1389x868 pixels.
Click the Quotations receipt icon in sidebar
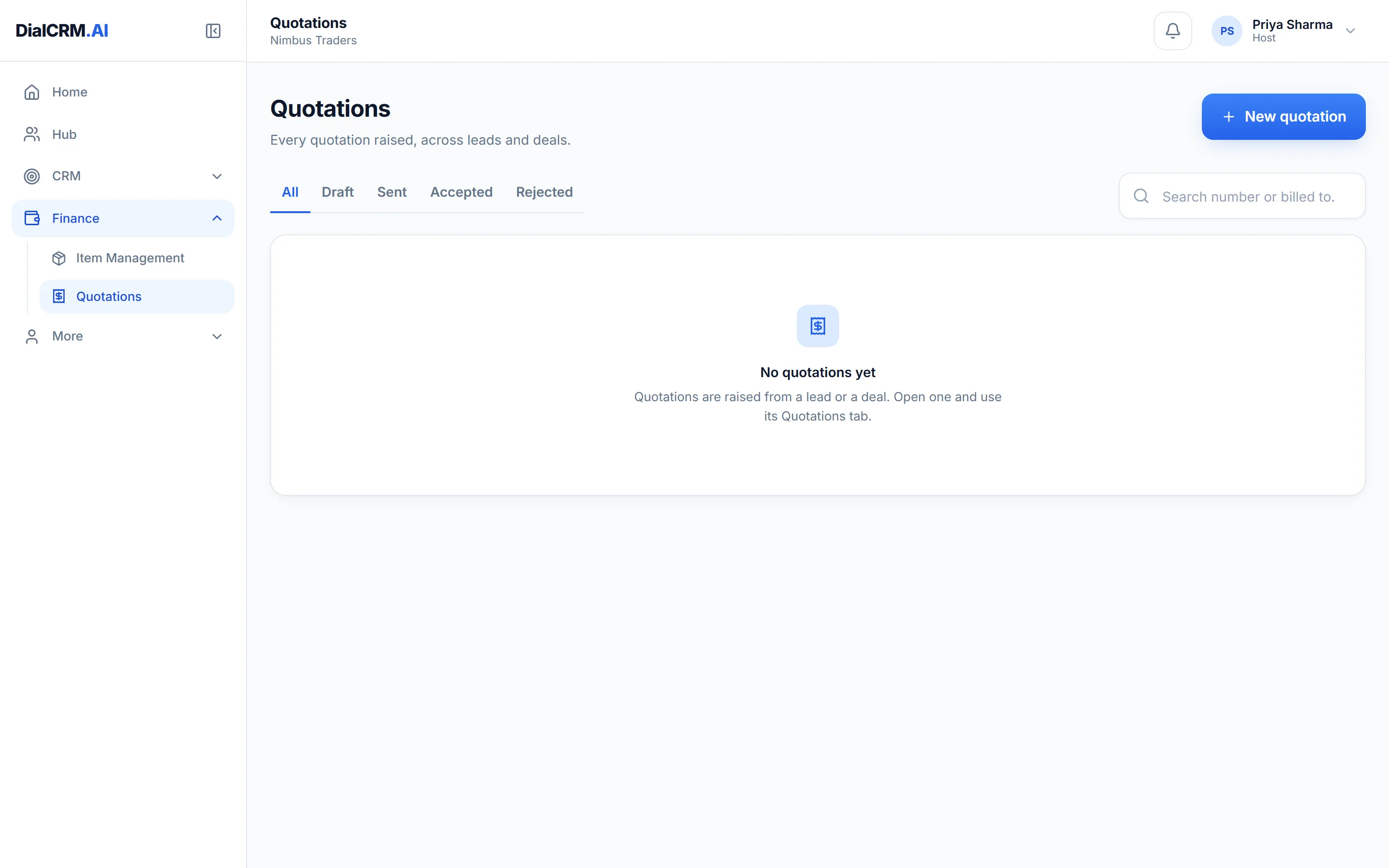click(58, 296)
